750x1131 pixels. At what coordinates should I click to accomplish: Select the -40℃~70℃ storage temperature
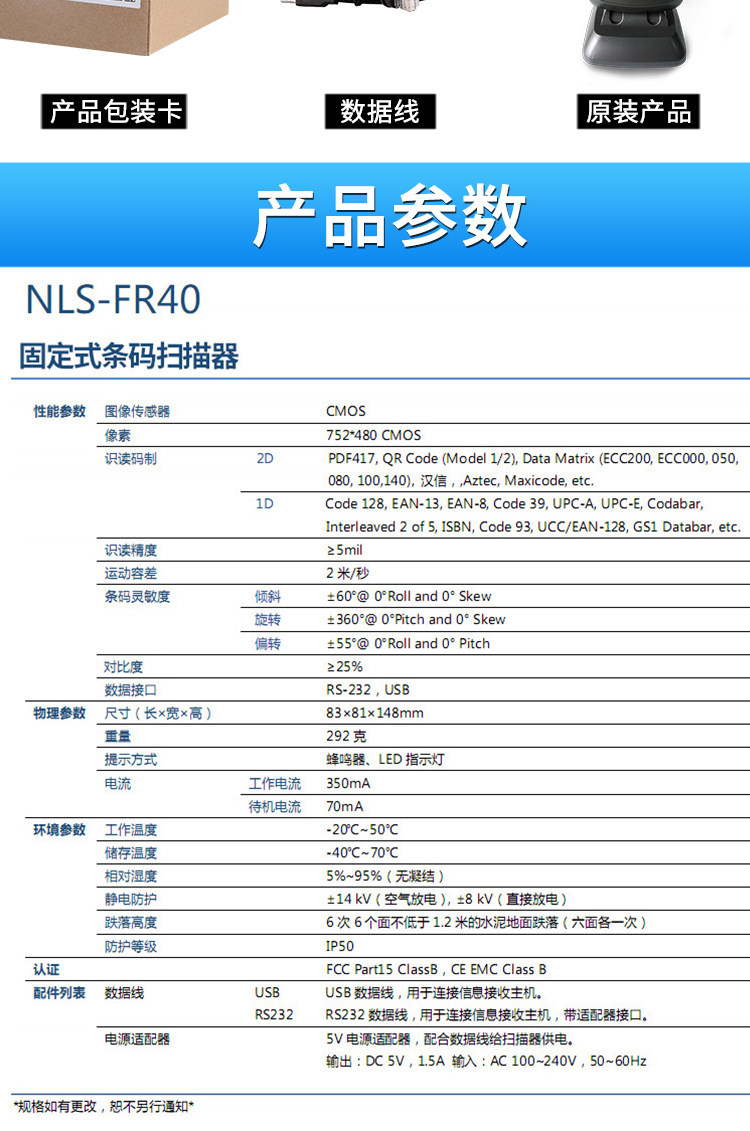tap(362, 853)
